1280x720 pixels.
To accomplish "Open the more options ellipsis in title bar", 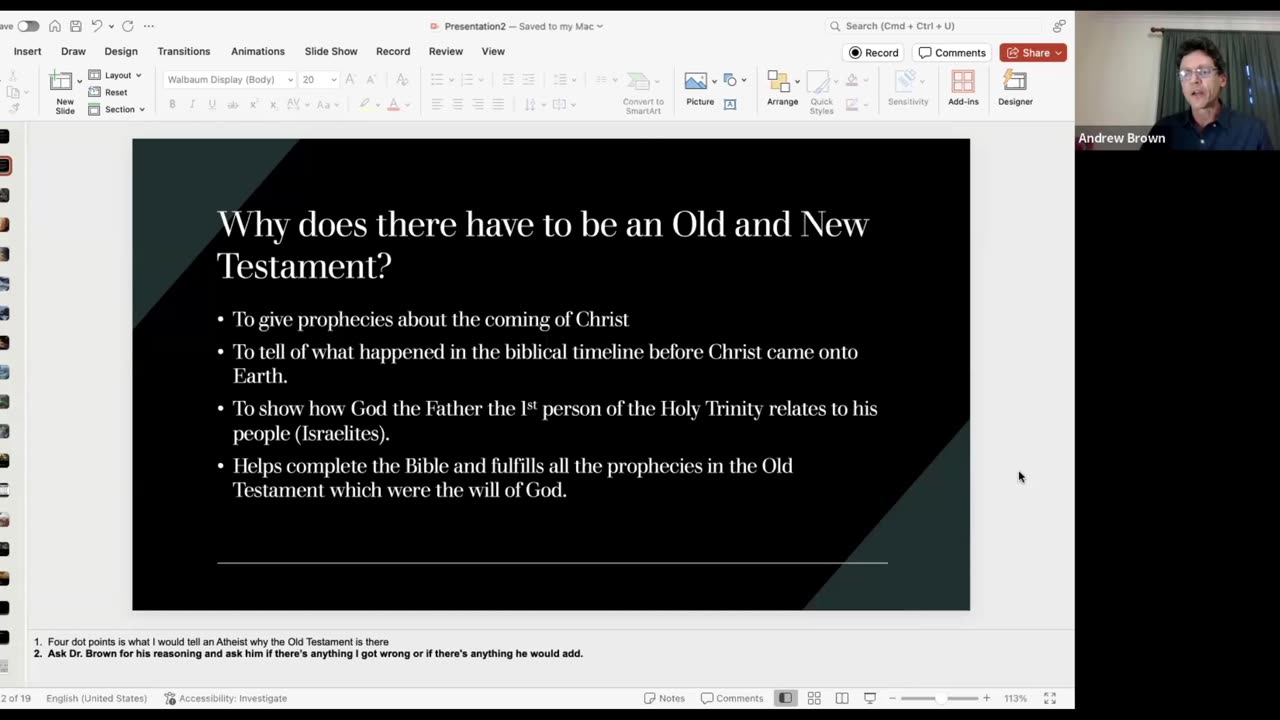I will [x=149, y=26].
